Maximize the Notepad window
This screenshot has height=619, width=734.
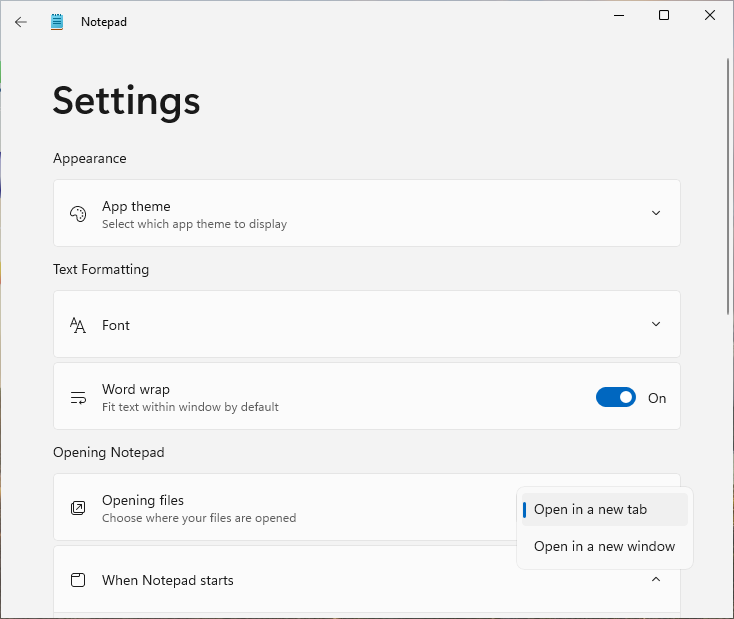664,15
